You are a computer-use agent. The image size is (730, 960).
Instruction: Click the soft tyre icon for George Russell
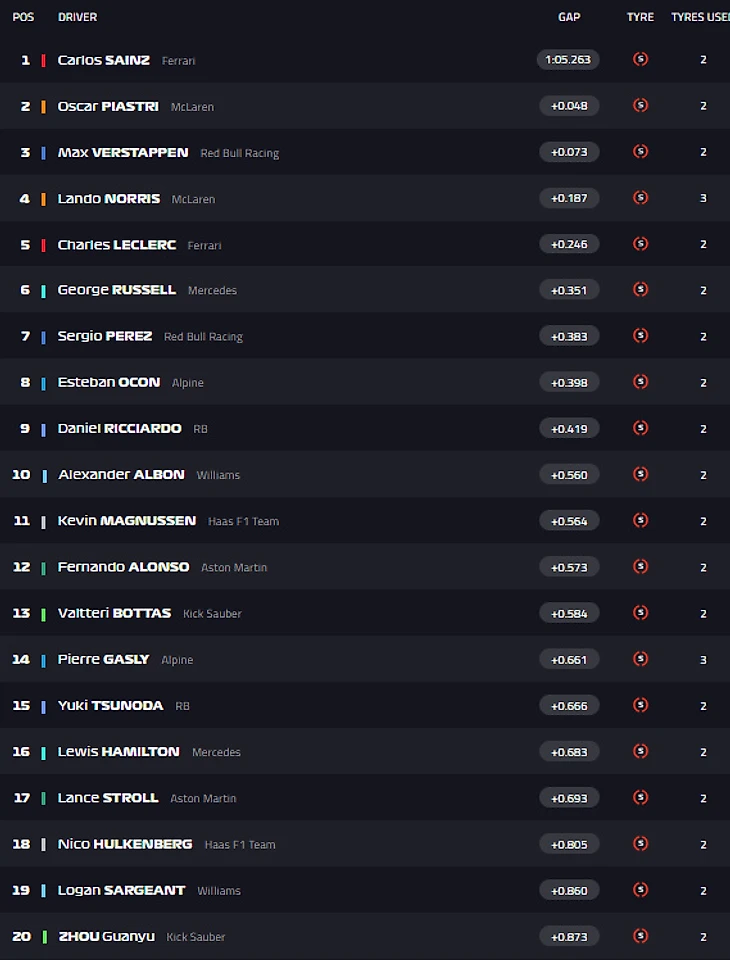[x=640, y=290]
